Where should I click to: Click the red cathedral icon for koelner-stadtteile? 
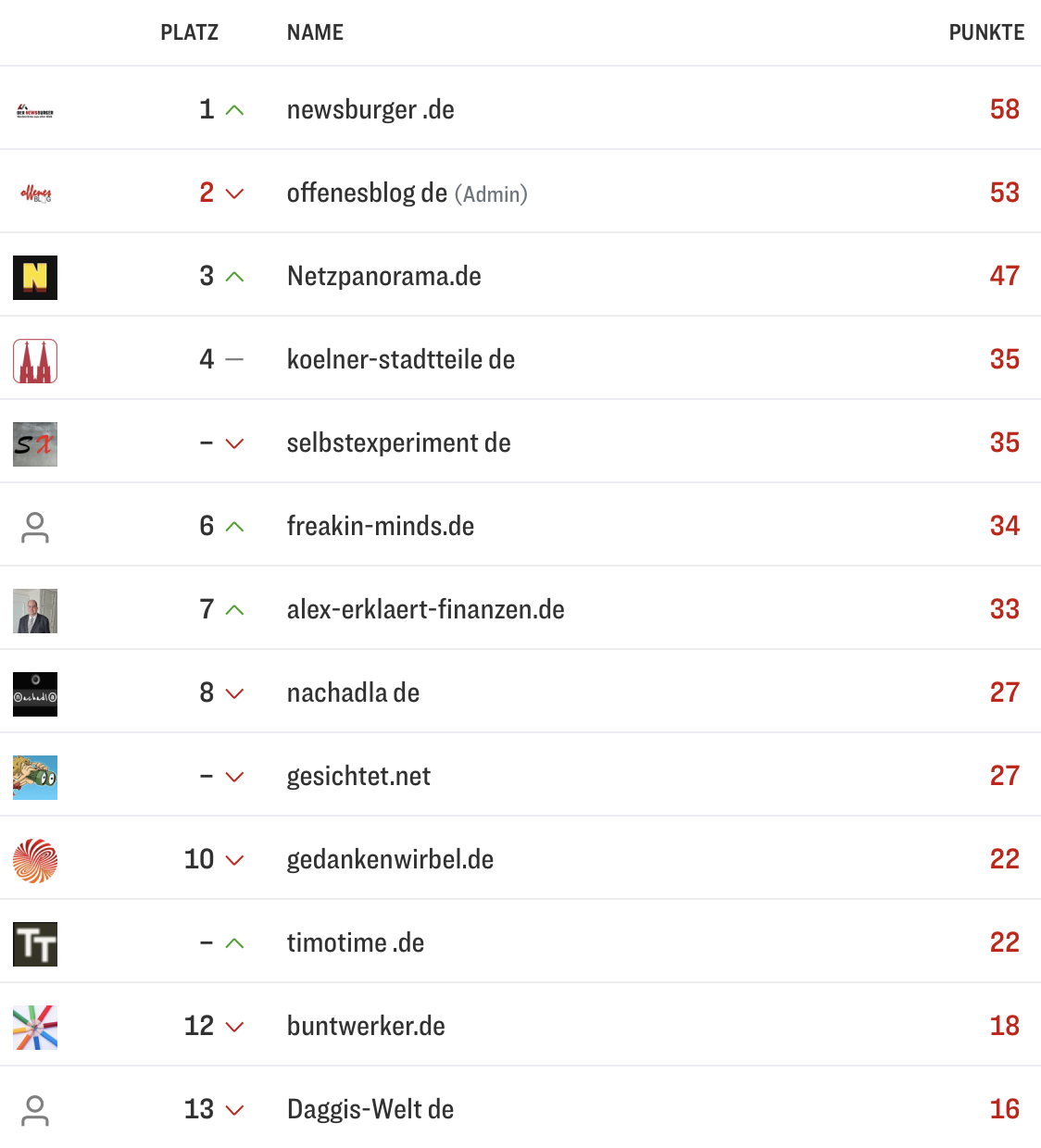pos(34,359)
